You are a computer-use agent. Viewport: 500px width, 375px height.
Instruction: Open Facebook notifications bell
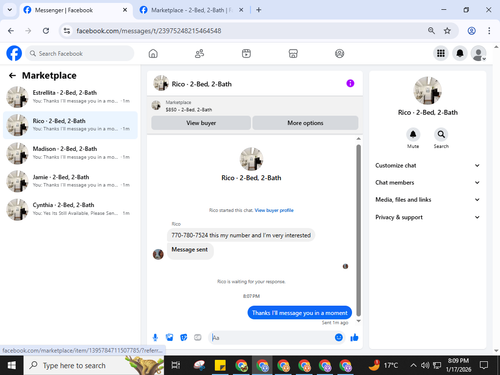tap(460, 53)
